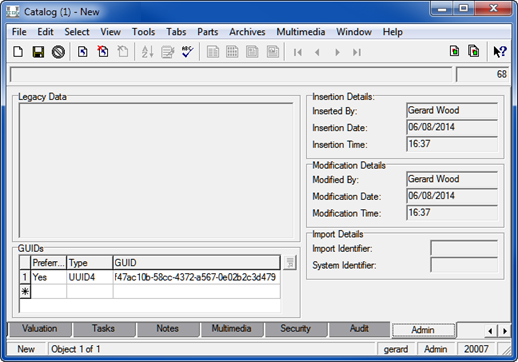The height and width of the screenshot is (362, 518).
Task: Open the Multimedia menu
Action: point(301,32)
